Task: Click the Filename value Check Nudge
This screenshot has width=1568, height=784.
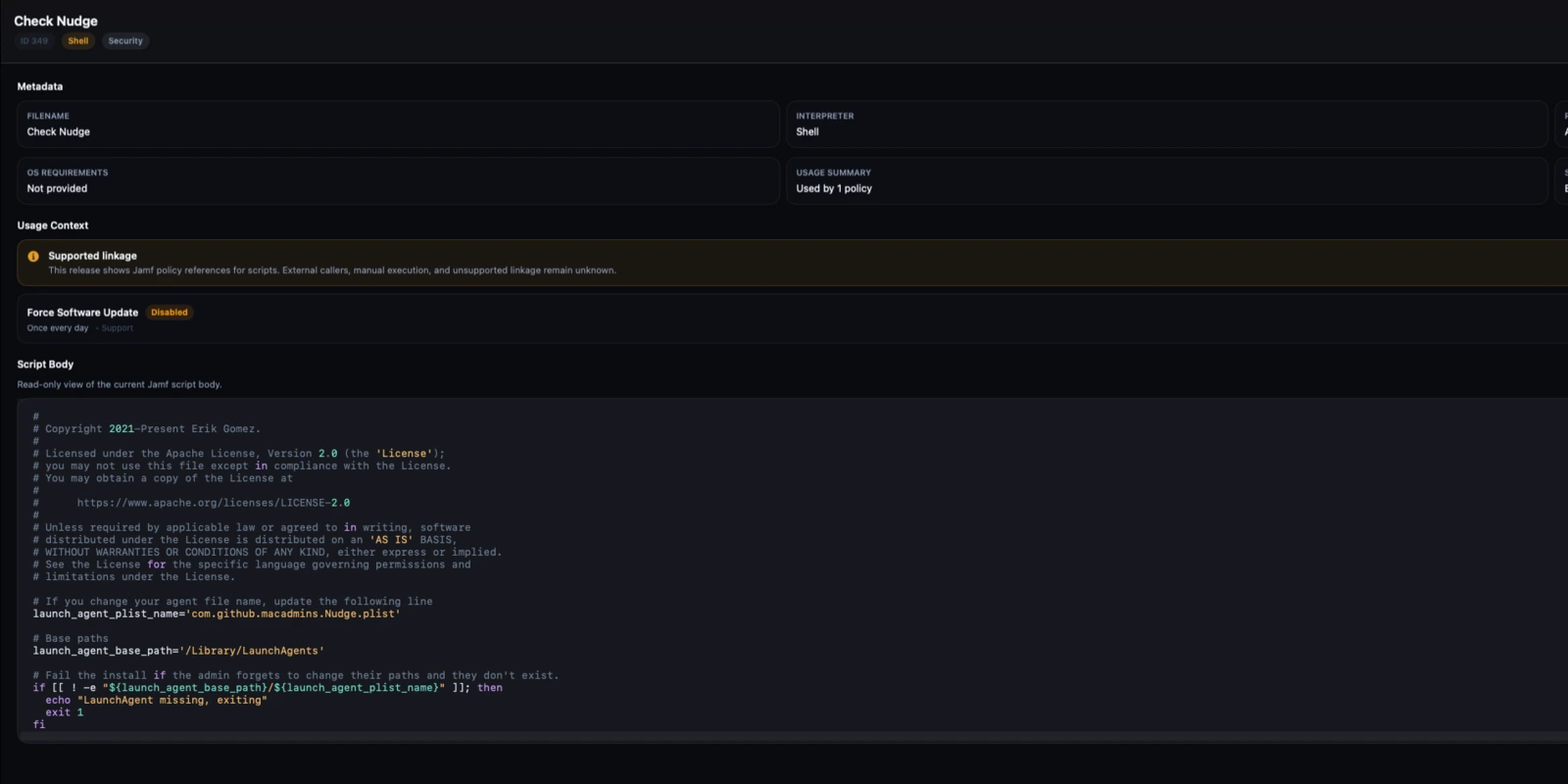Action: (59, 131)
